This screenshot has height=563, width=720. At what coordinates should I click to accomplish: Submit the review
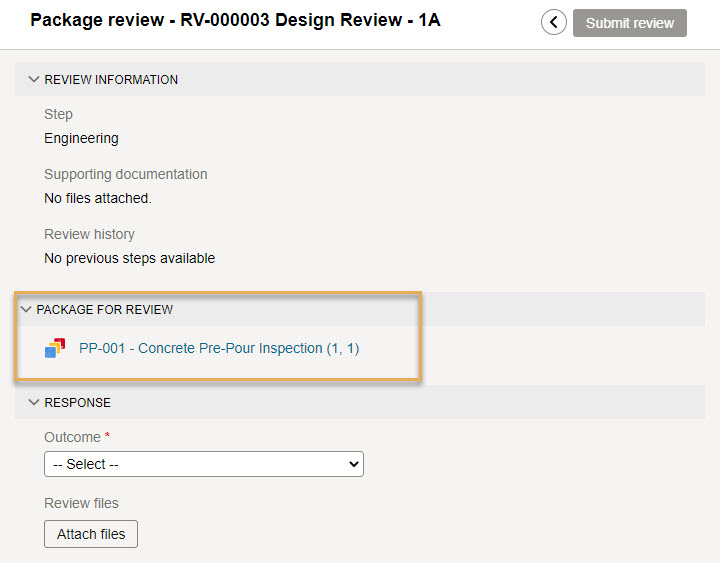630,23
